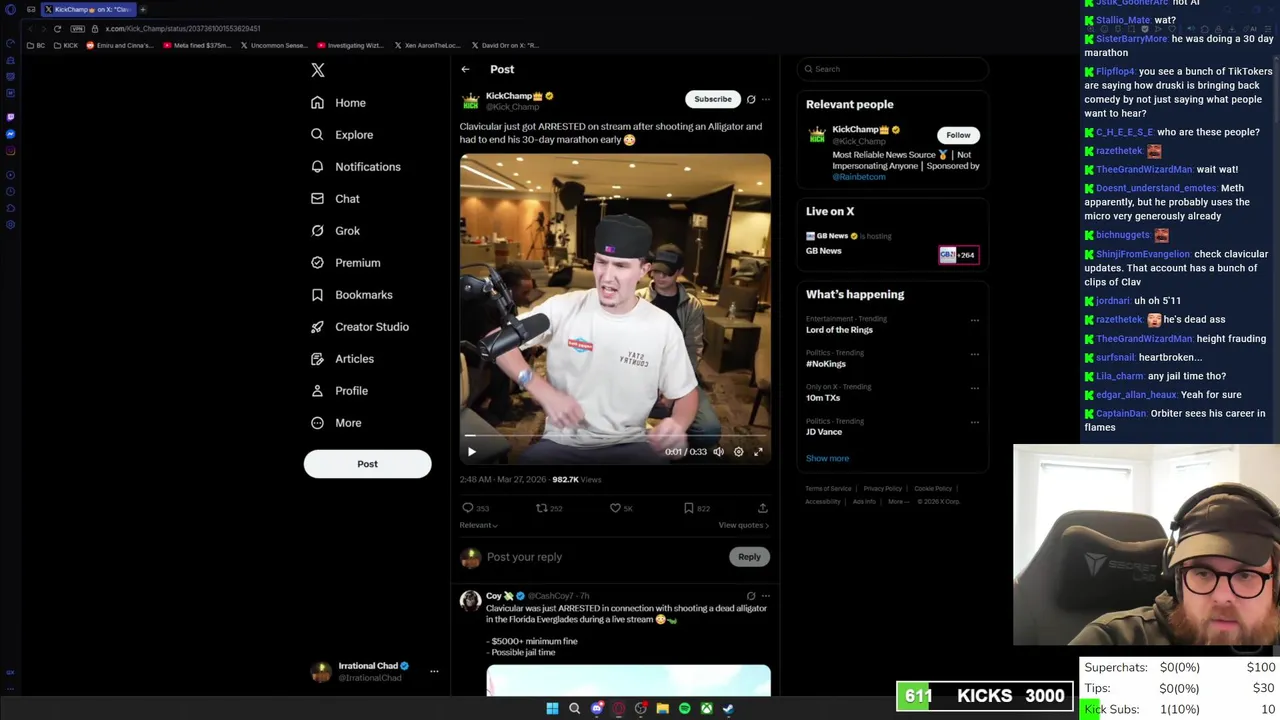Click Show more under What's happening

(x=827, y=458)
